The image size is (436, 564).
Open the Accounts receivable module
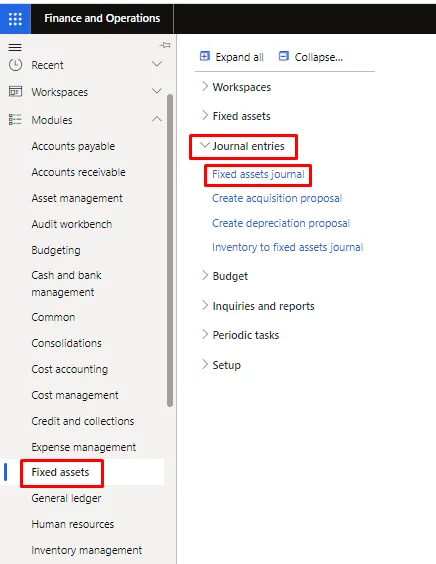[x=79, y=172]
